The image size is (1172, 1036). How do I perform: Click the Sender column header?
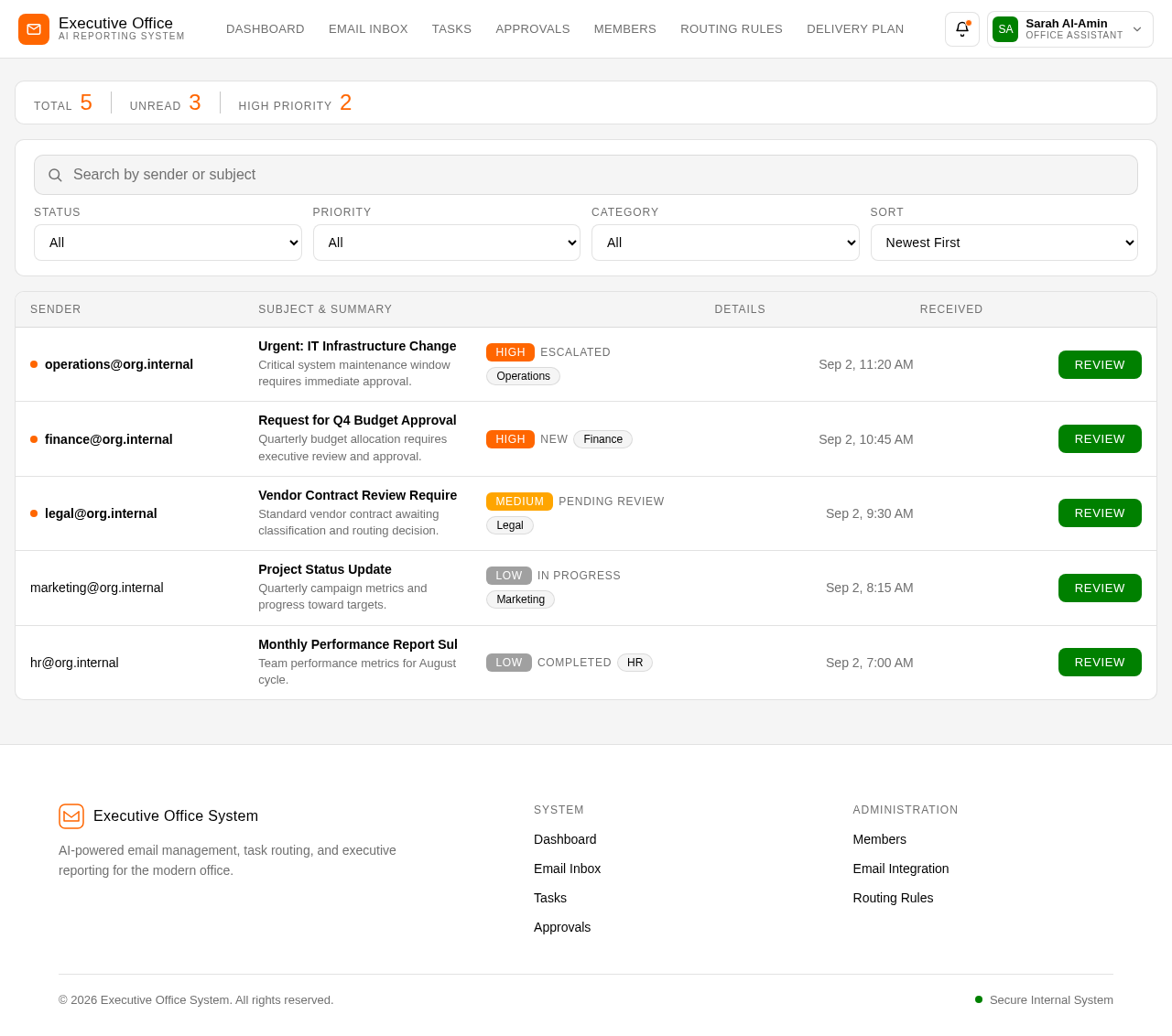[56, 309]
